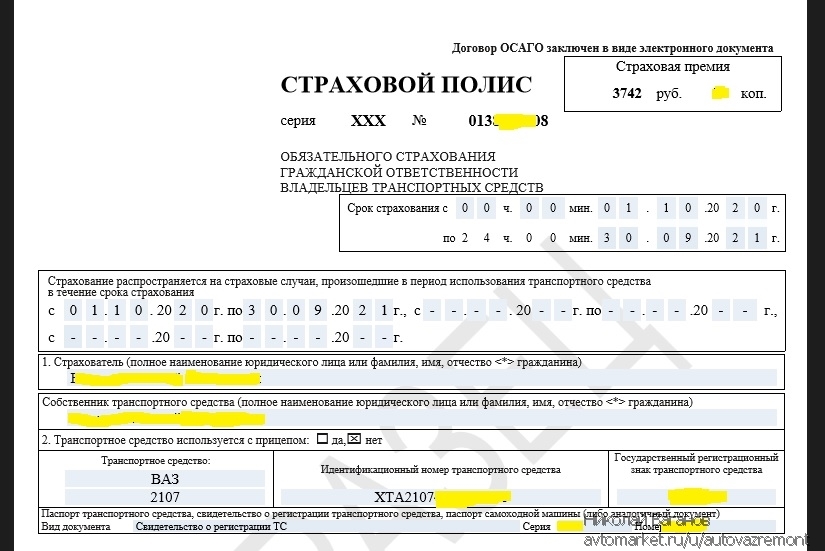Image resolution: width=825 pixels, height=551 pixels.
Task: Click the vehicle owner name field
Action: tap(422, 418)
